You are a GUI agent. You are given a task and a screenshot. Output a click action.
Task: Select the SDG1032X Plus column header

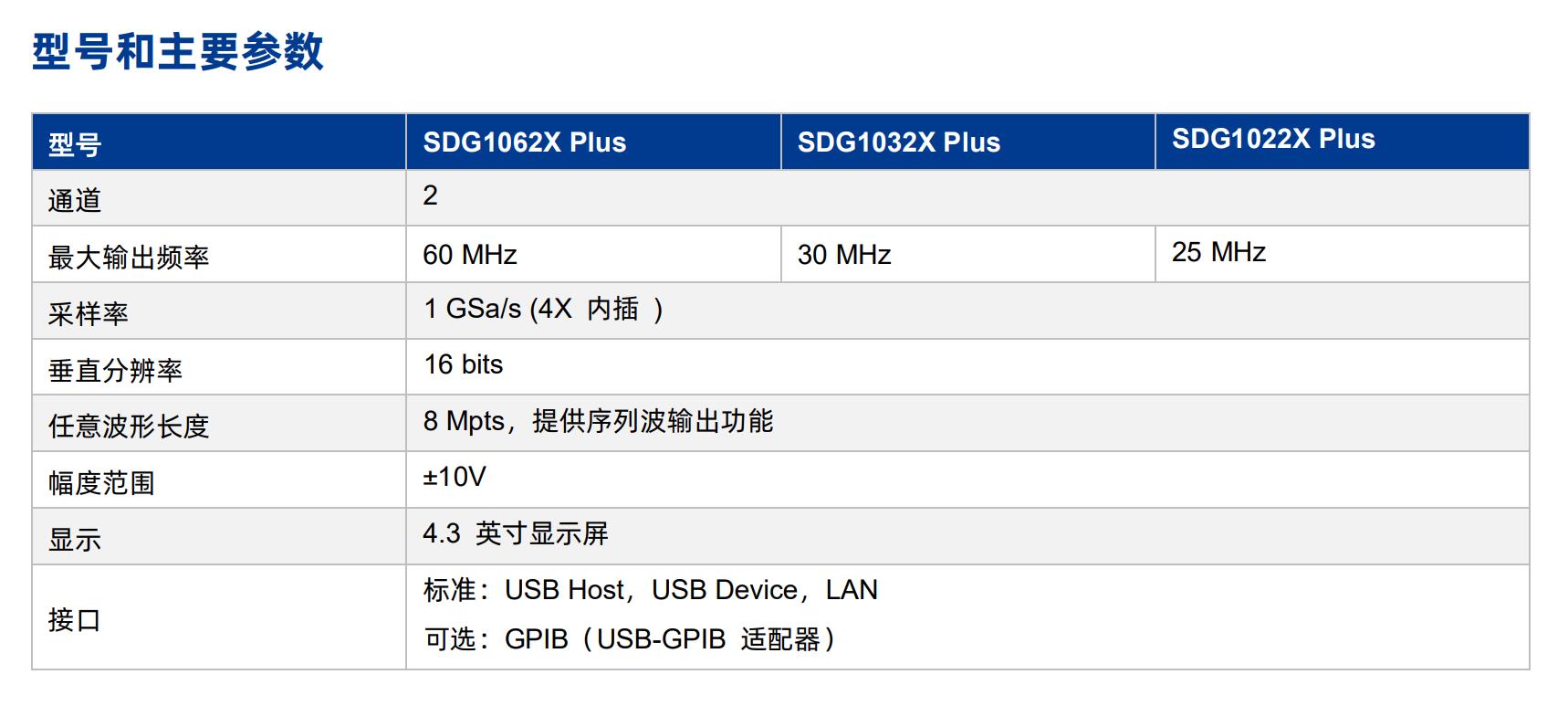898,142
